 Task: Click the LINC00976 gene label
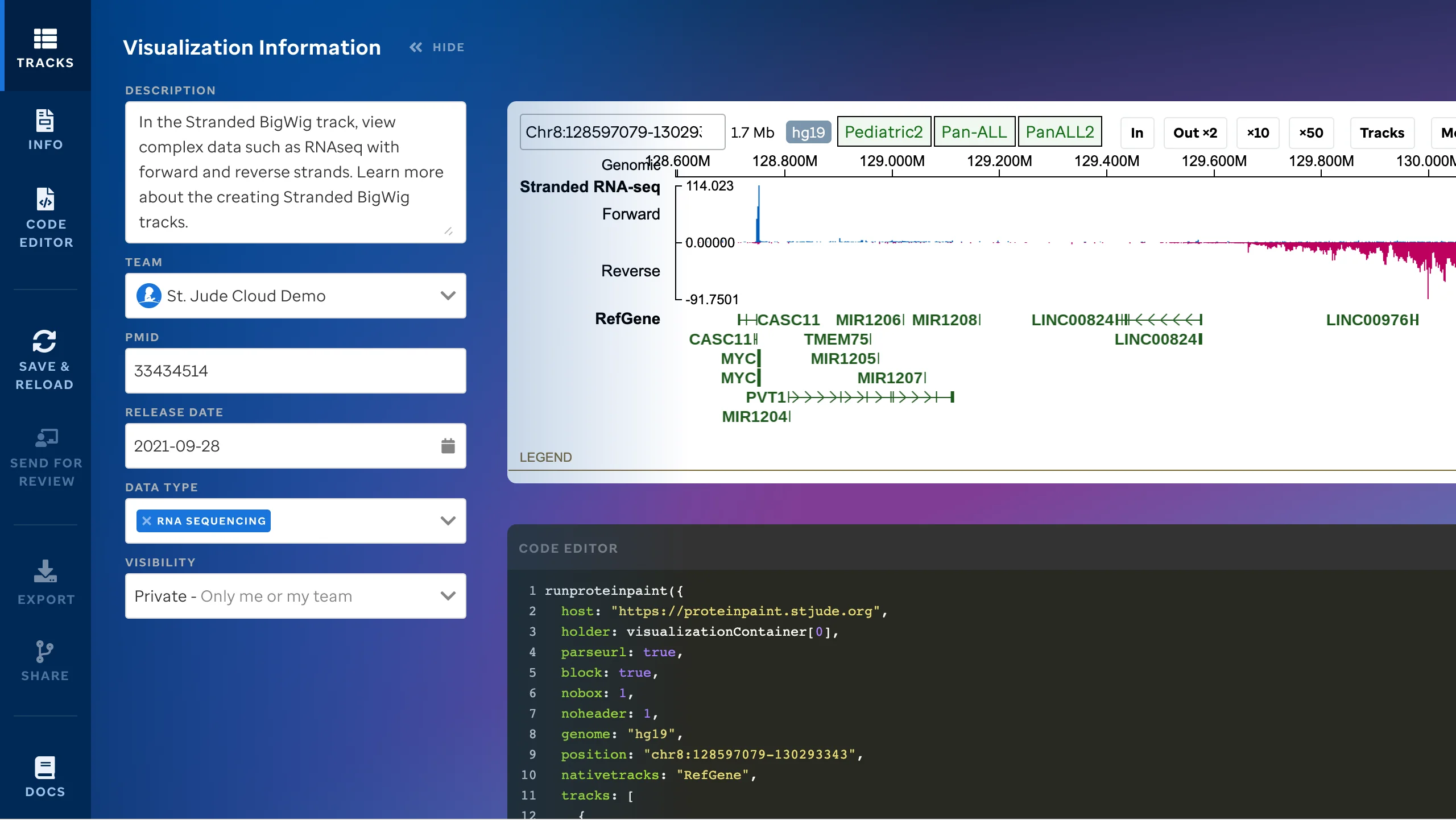(1368, 320)
